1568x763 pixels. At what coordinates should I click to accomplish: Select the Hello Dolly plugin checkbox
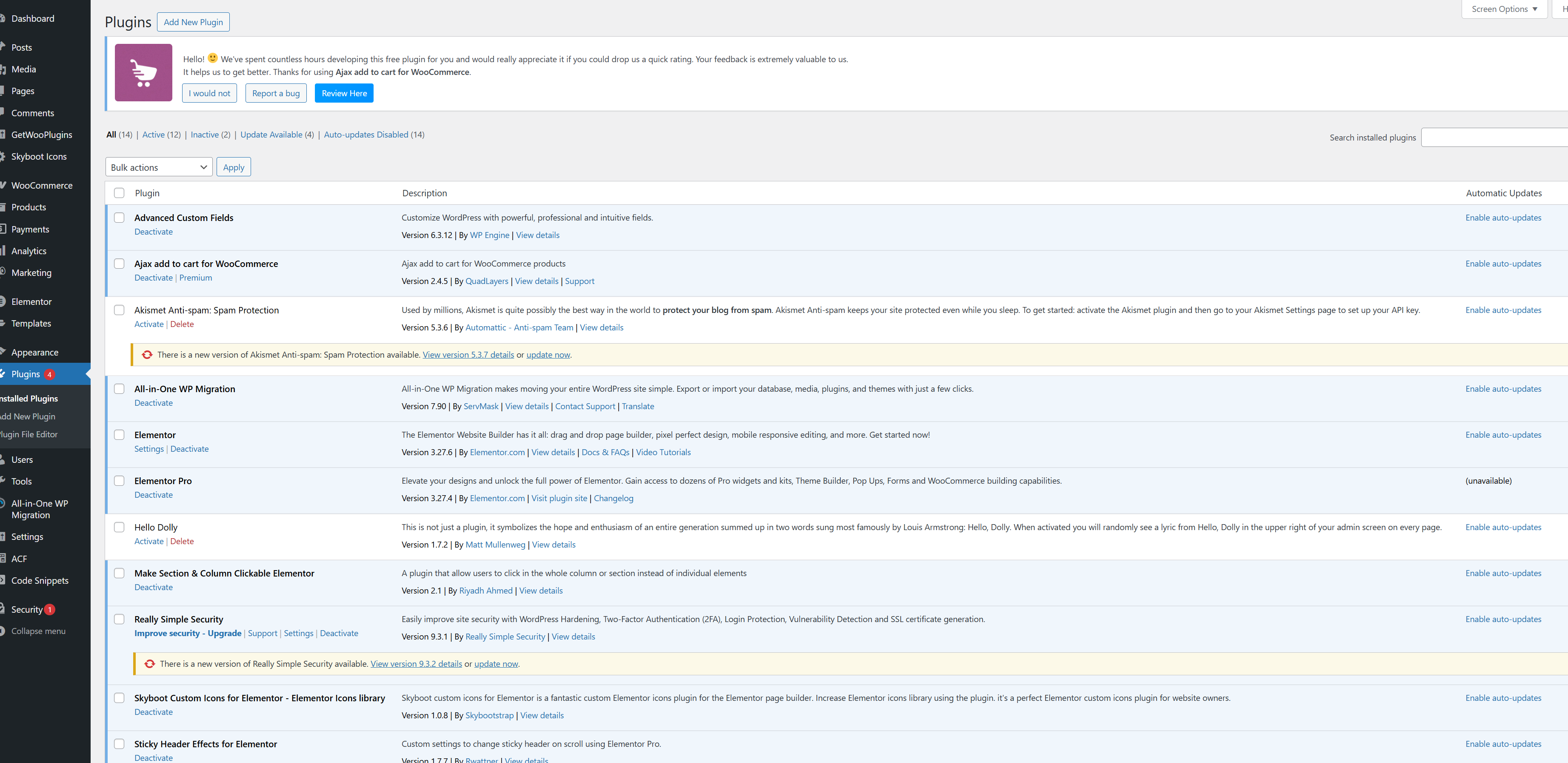pos(119,528)
